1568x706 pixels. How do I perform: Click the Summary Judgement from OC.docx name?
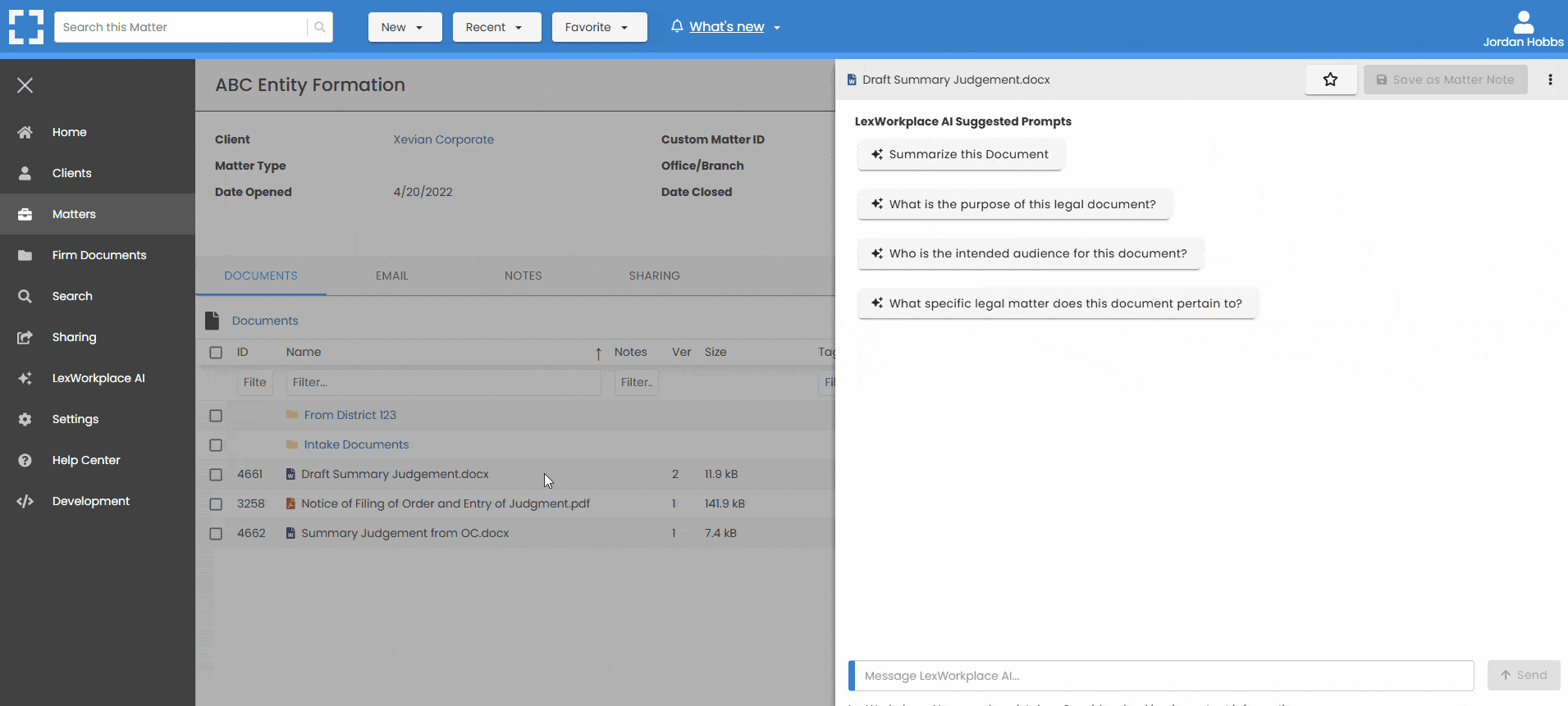coord(405,533)
